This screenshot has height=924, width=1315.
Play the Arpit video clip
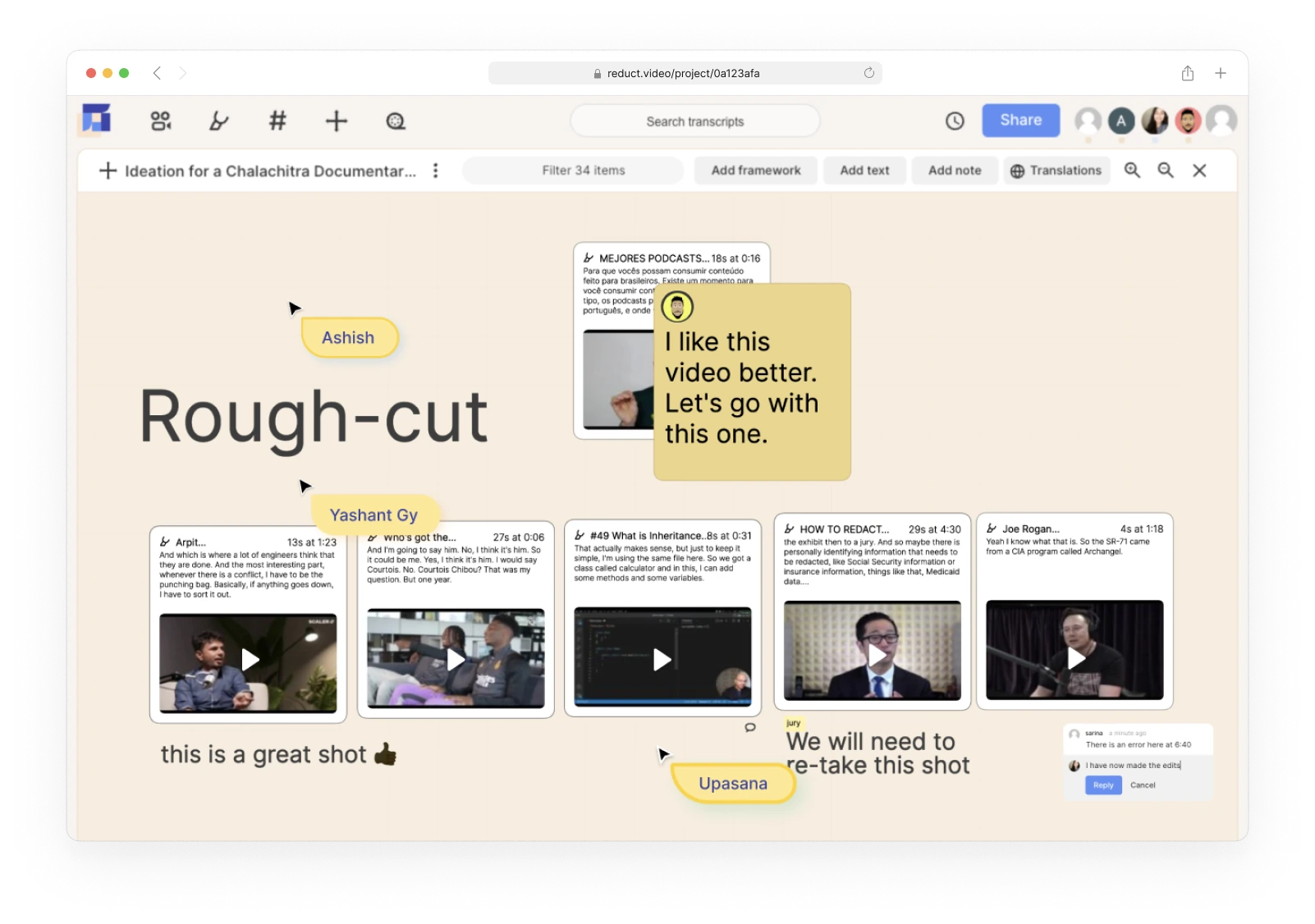tap(250, 660)
